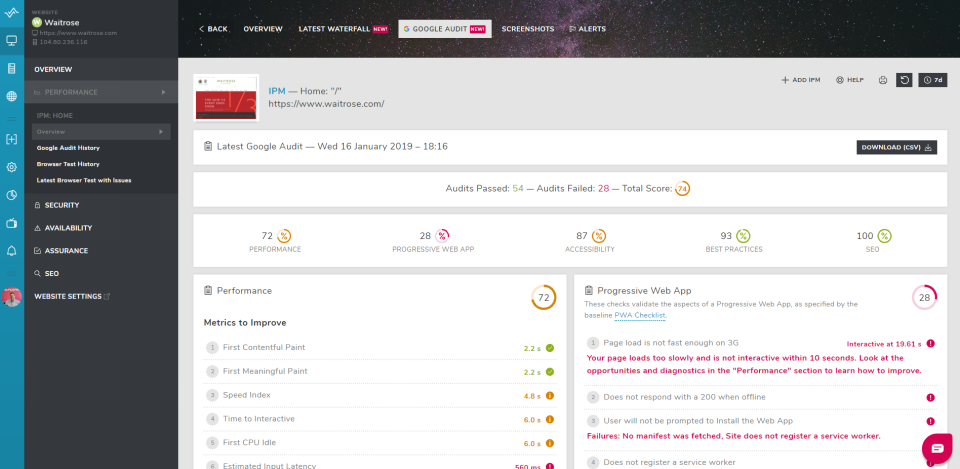Click the large Performance score circle 72
This screenshot has height=469, width=960.
543,298
